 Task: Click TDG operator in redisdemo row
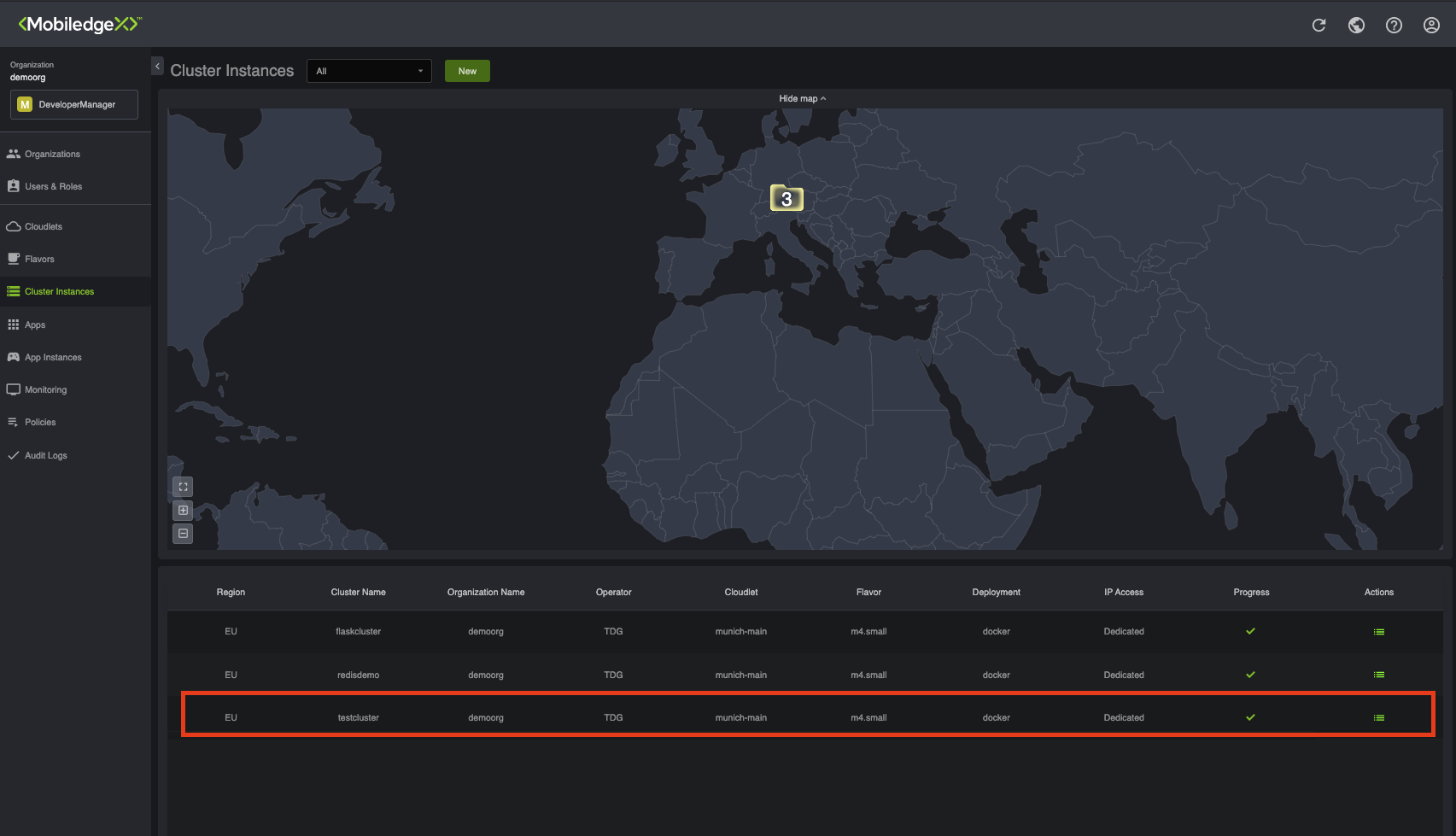tap(613, 675)
